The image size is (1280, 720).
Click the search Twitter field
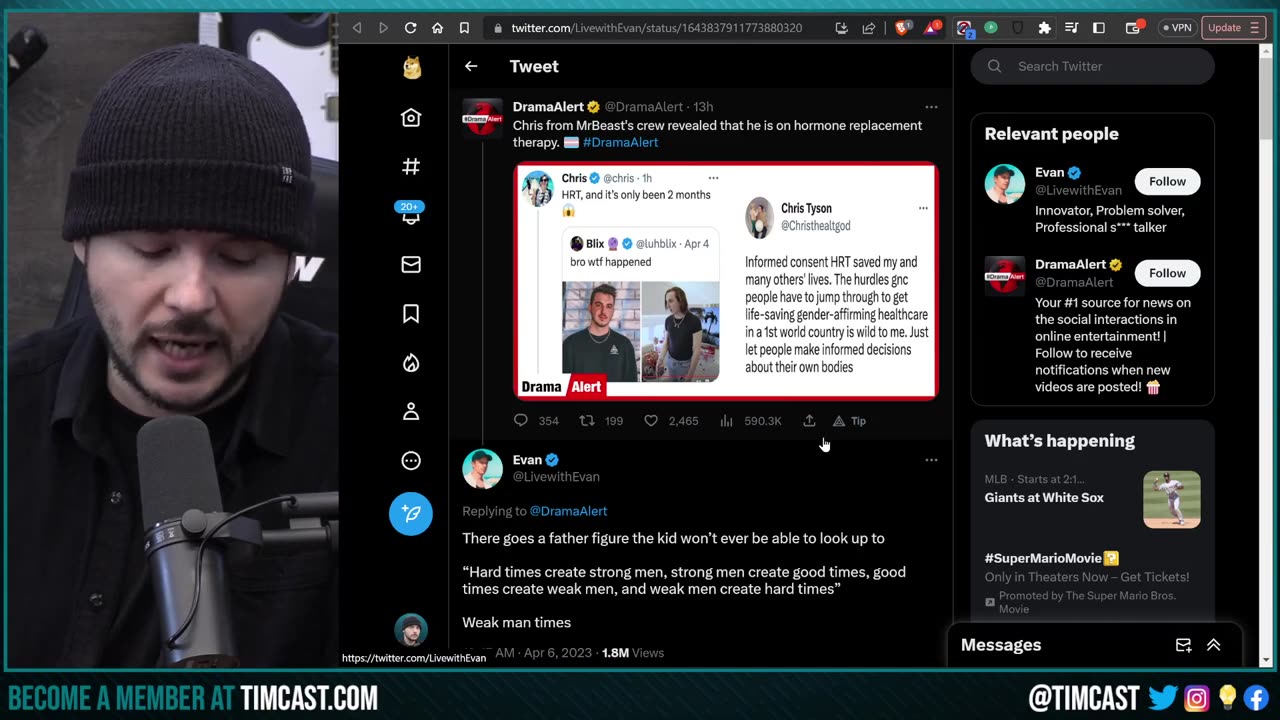tap(1092, 66)
